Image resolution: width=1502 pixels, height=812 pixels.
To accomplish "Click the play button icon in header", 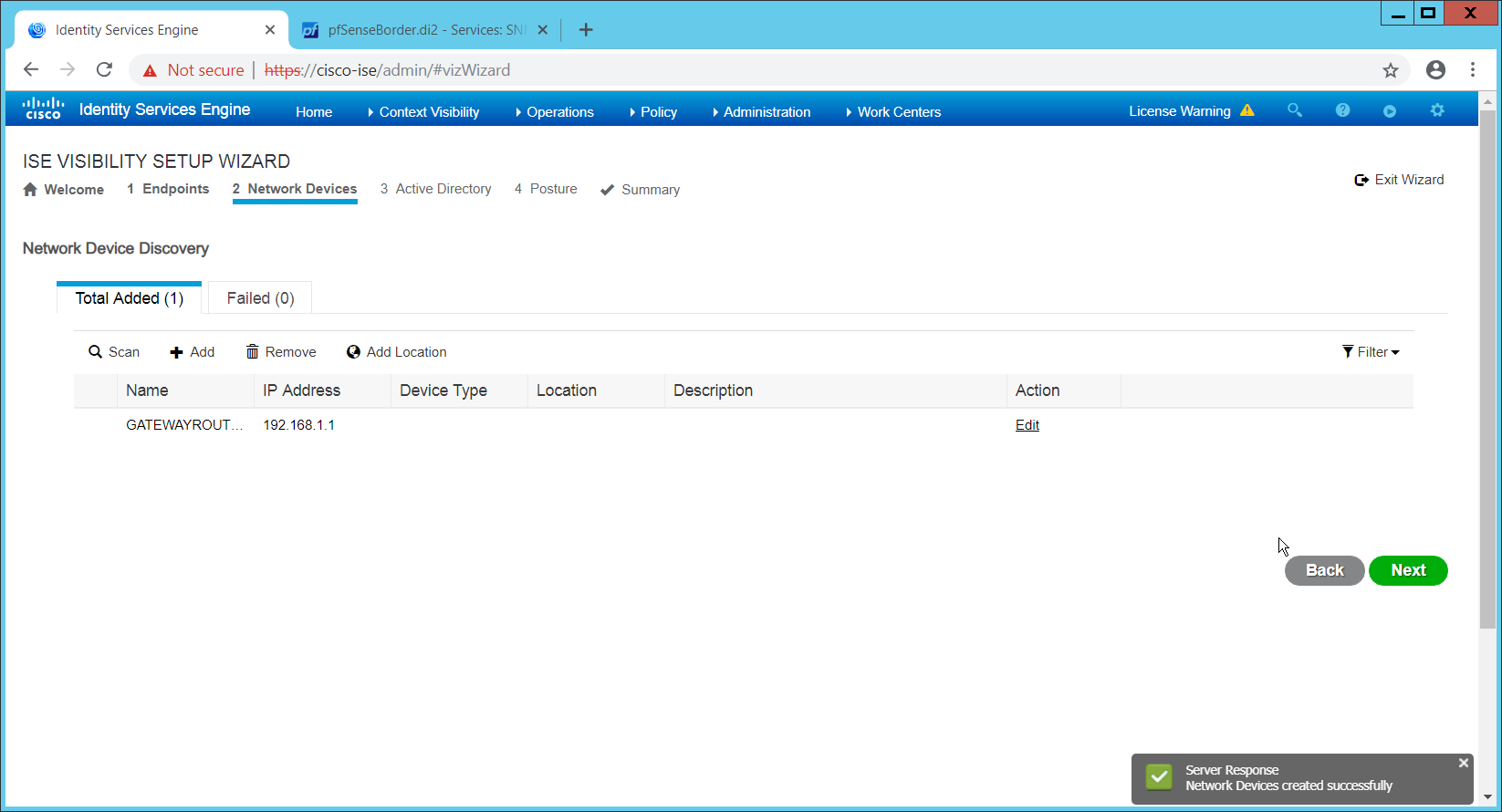I will [1390, 111].
